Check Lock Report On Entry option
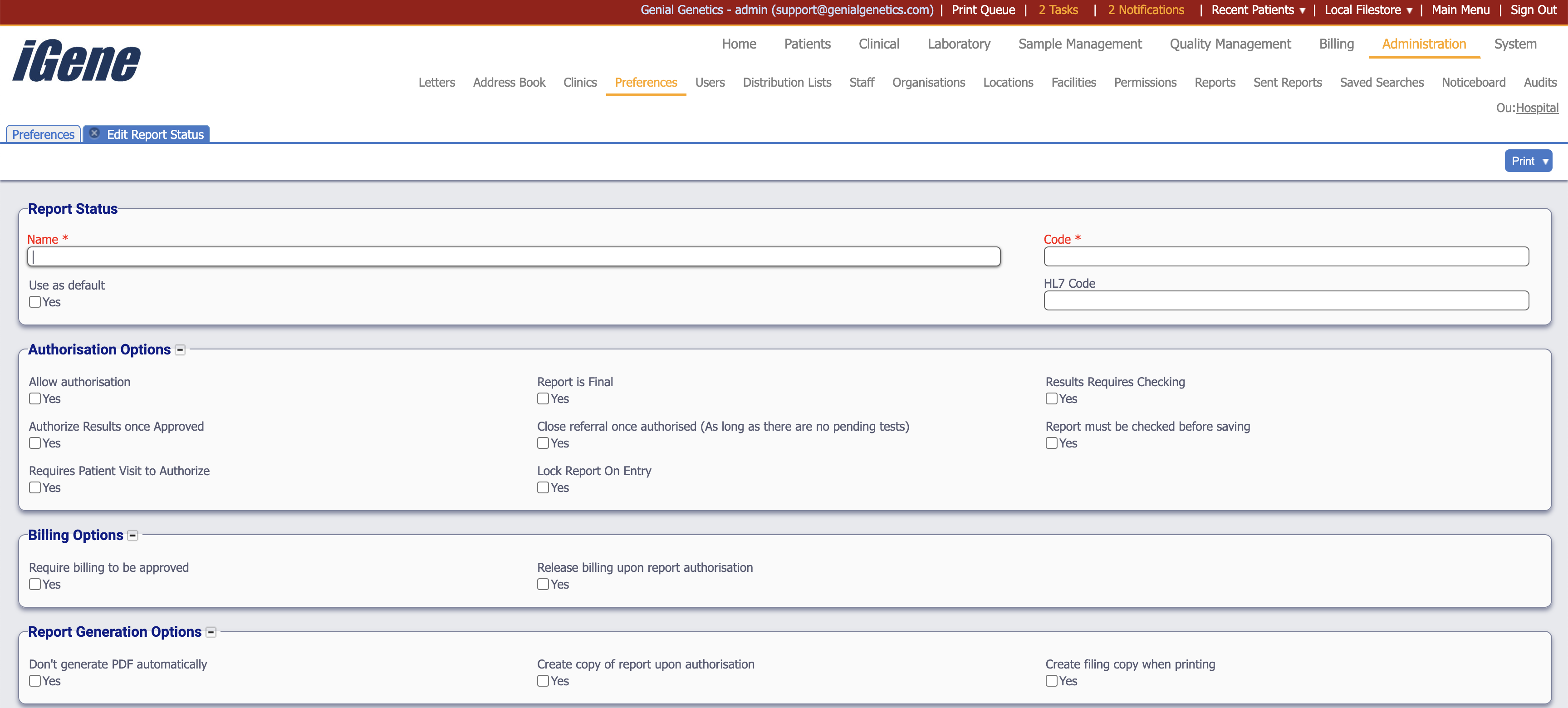Viewport: 1568px width, 708px height. coord(543,487)
